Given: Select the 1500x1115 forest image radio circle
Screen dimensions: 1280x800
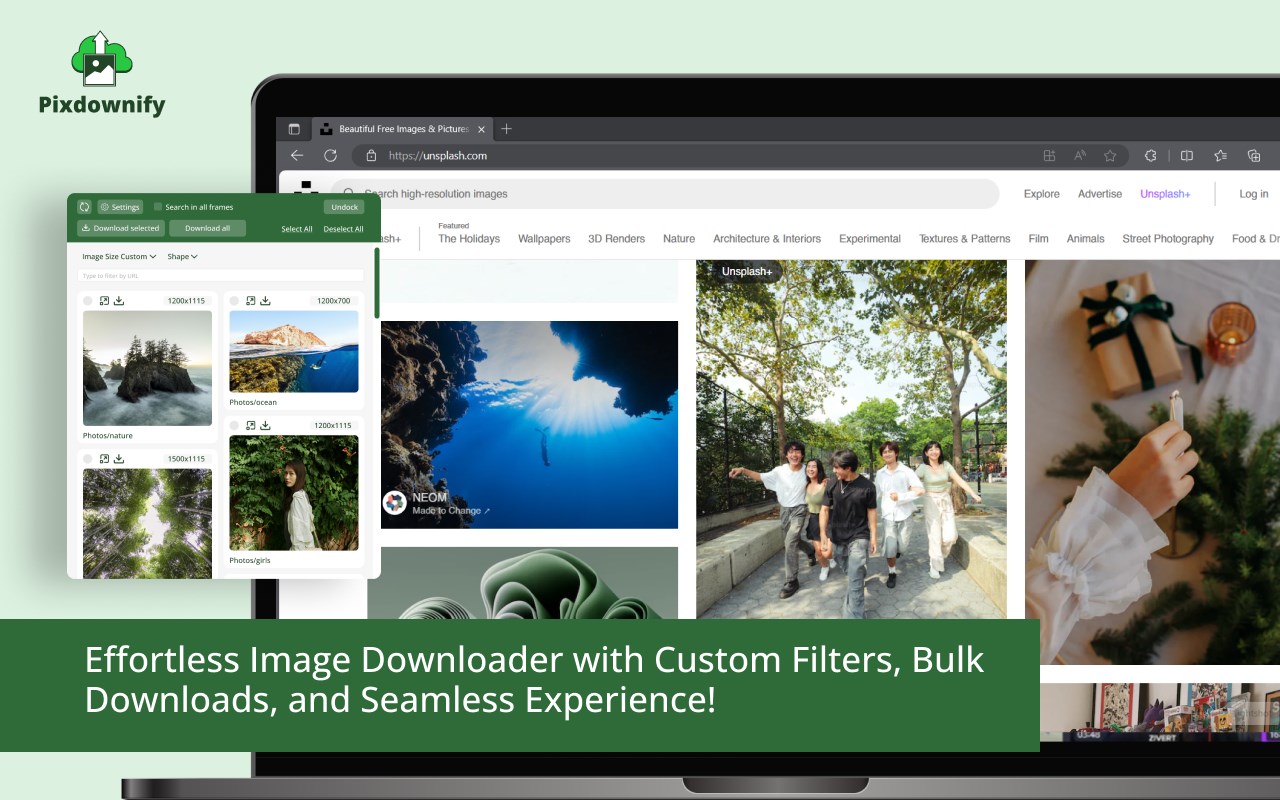Looking at the screenshot, I should pyautogui.click(x=88, y=458).
